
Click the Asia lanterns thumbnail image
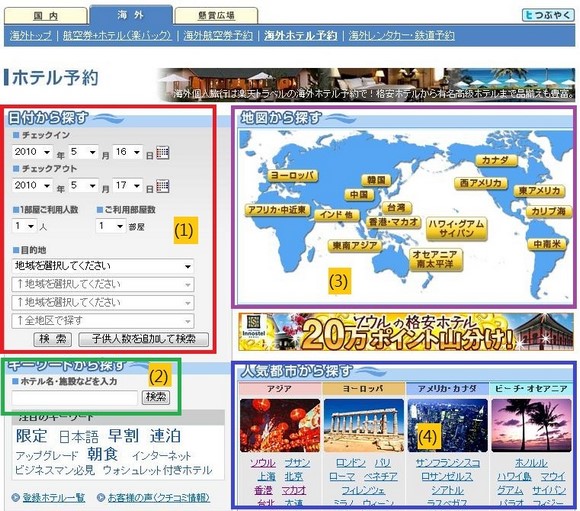pos(280,425)
